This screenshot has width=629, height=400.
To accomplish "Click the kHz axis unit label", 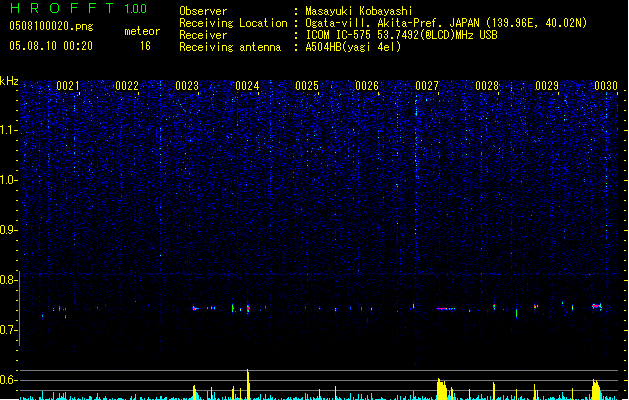I will coord(9,81).
